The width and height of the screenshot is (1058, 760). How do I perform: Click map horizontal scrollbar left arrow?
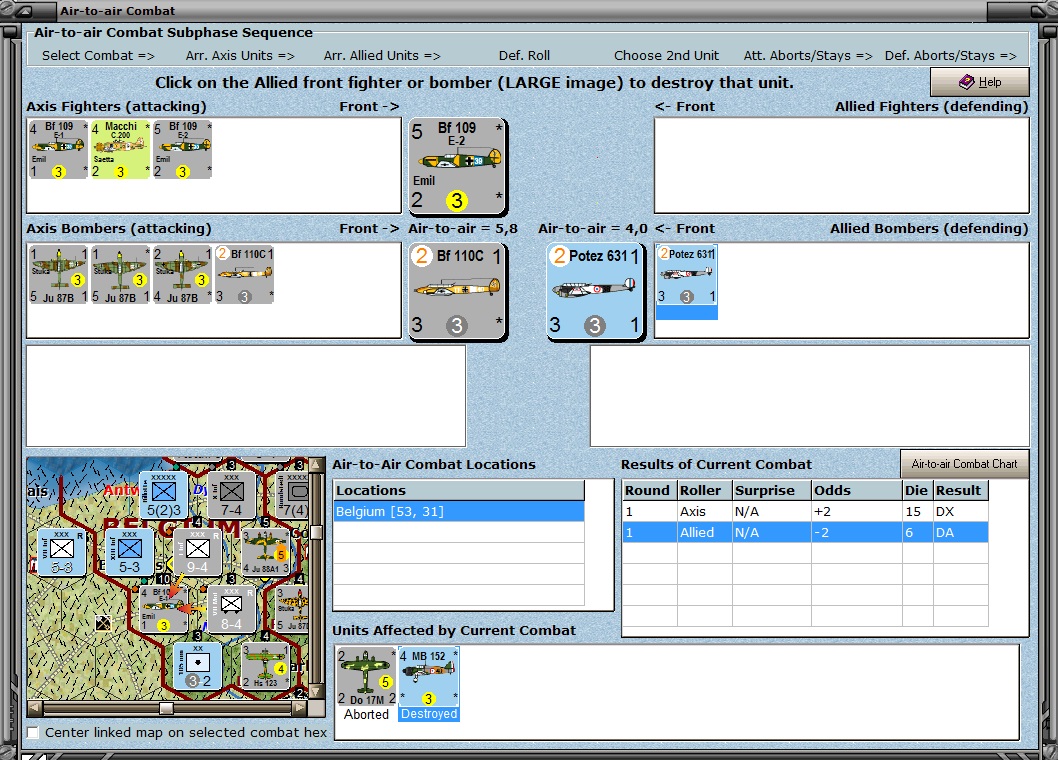coord(34,708)
